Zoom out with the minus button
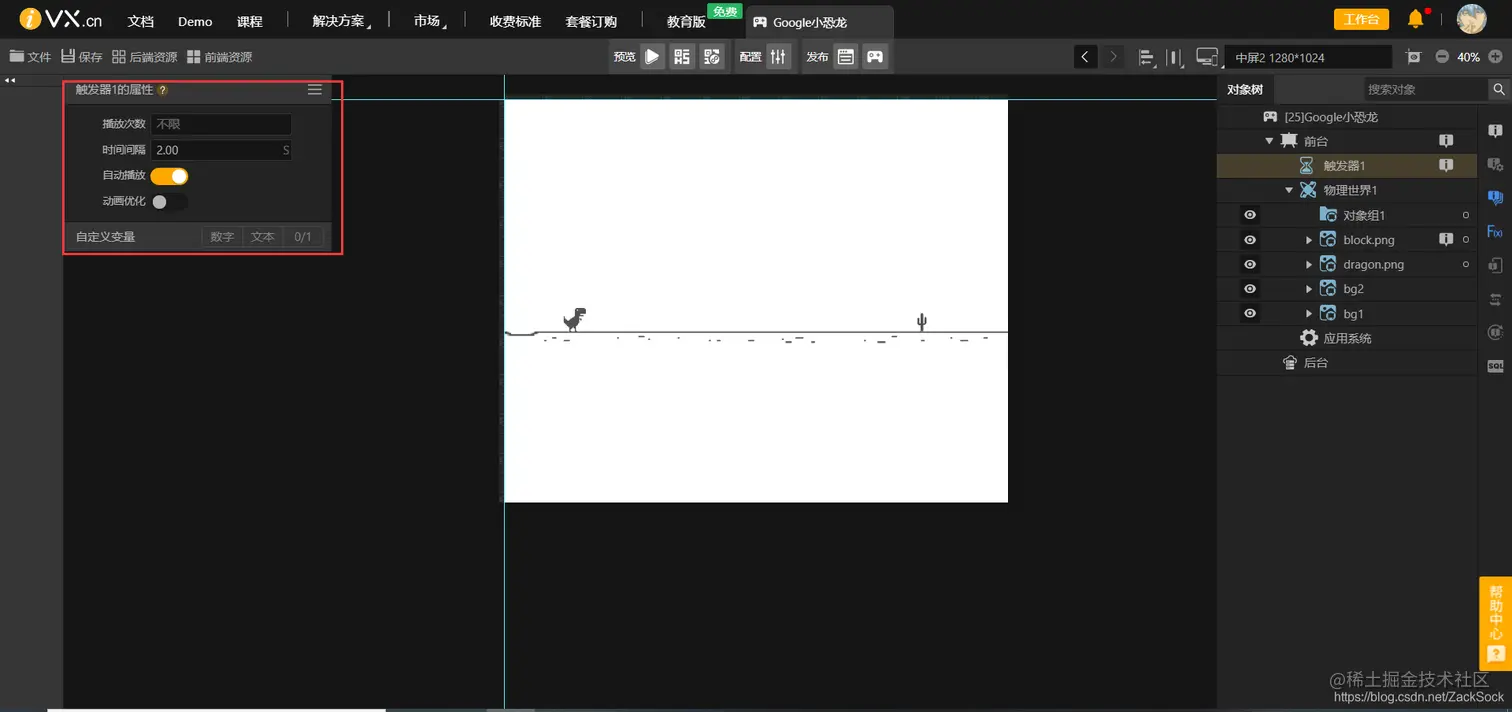The width and height of the screenshot is (1512, 712). pos(1442,57)
